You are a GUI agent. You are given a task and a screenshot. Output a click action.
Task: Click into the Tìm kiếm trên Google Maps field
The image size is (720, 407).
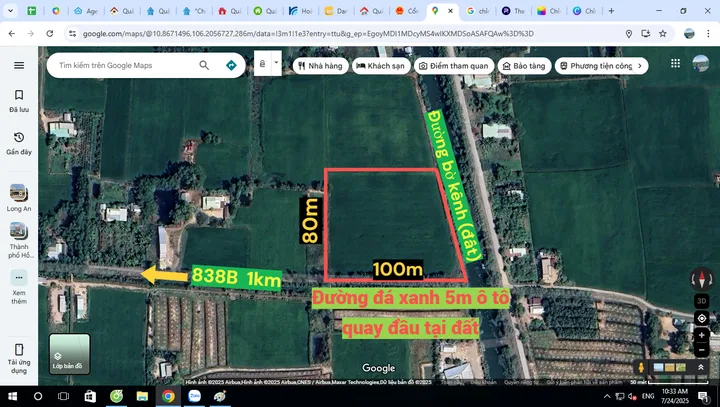click(124, 65)
